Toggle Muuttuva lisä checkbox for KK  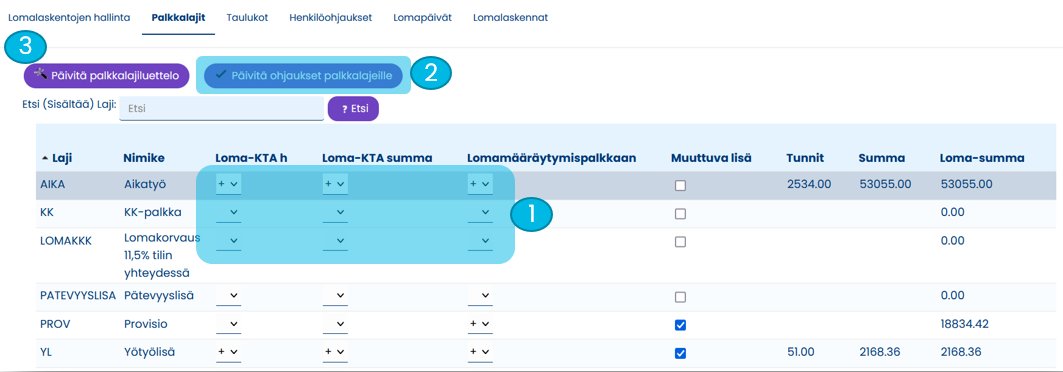680,213
